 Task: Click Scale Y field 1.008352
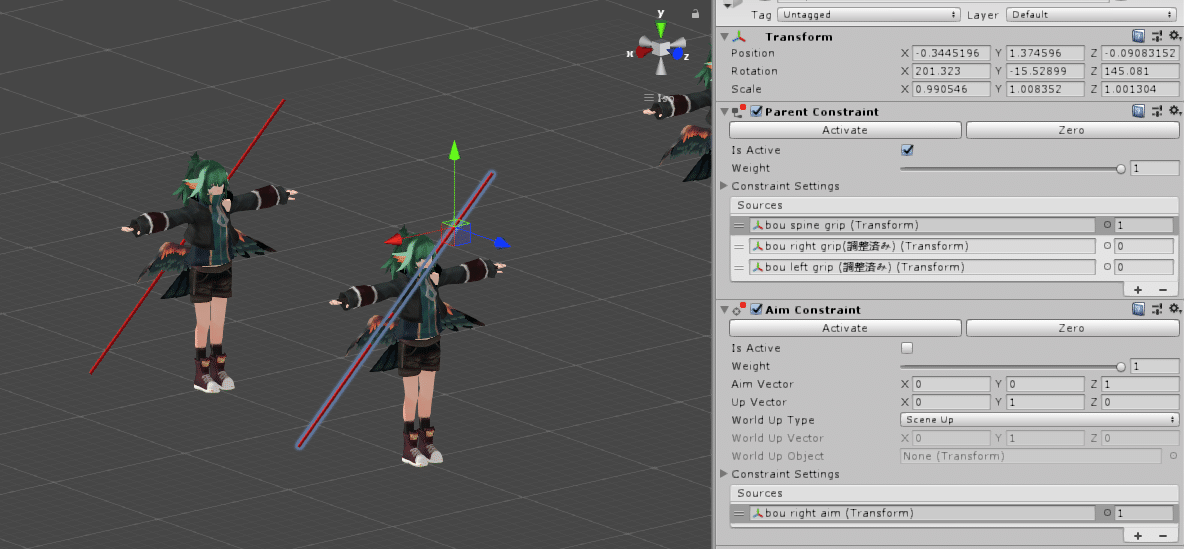tap(1045, 89)
